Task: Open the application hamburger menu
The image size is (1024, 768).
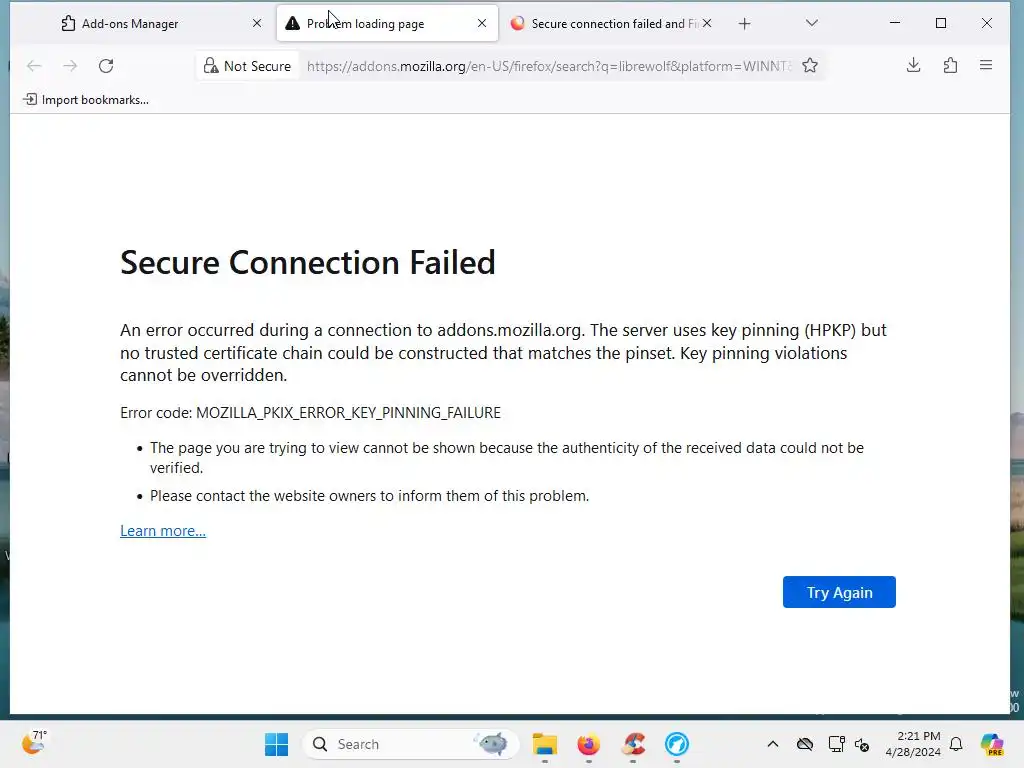Action: [986, 66]
